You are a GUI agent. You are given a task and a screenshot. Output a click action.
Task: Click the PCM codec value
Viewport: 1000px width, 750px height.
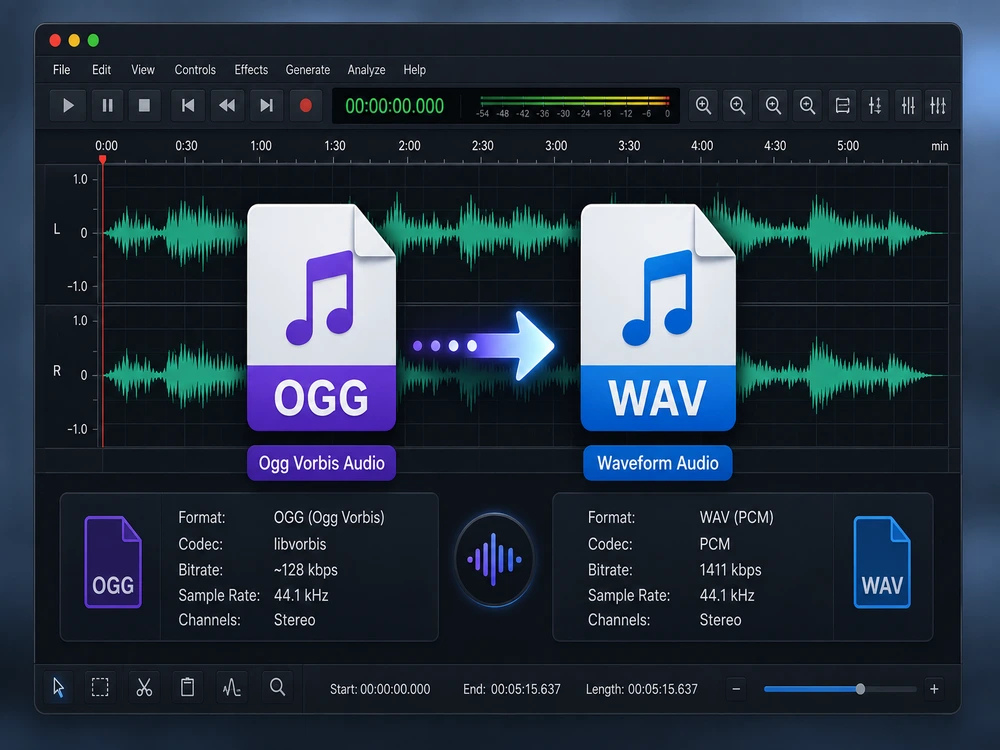click(714, 544)
